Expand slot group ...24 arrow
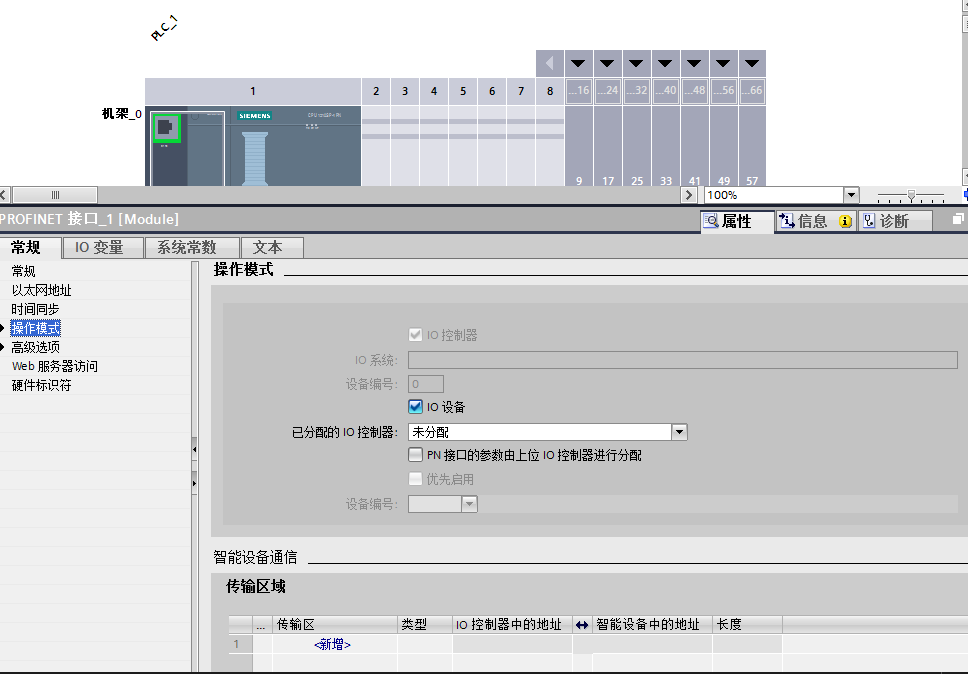Screen dimensions: 968x674 click(607, 63)
